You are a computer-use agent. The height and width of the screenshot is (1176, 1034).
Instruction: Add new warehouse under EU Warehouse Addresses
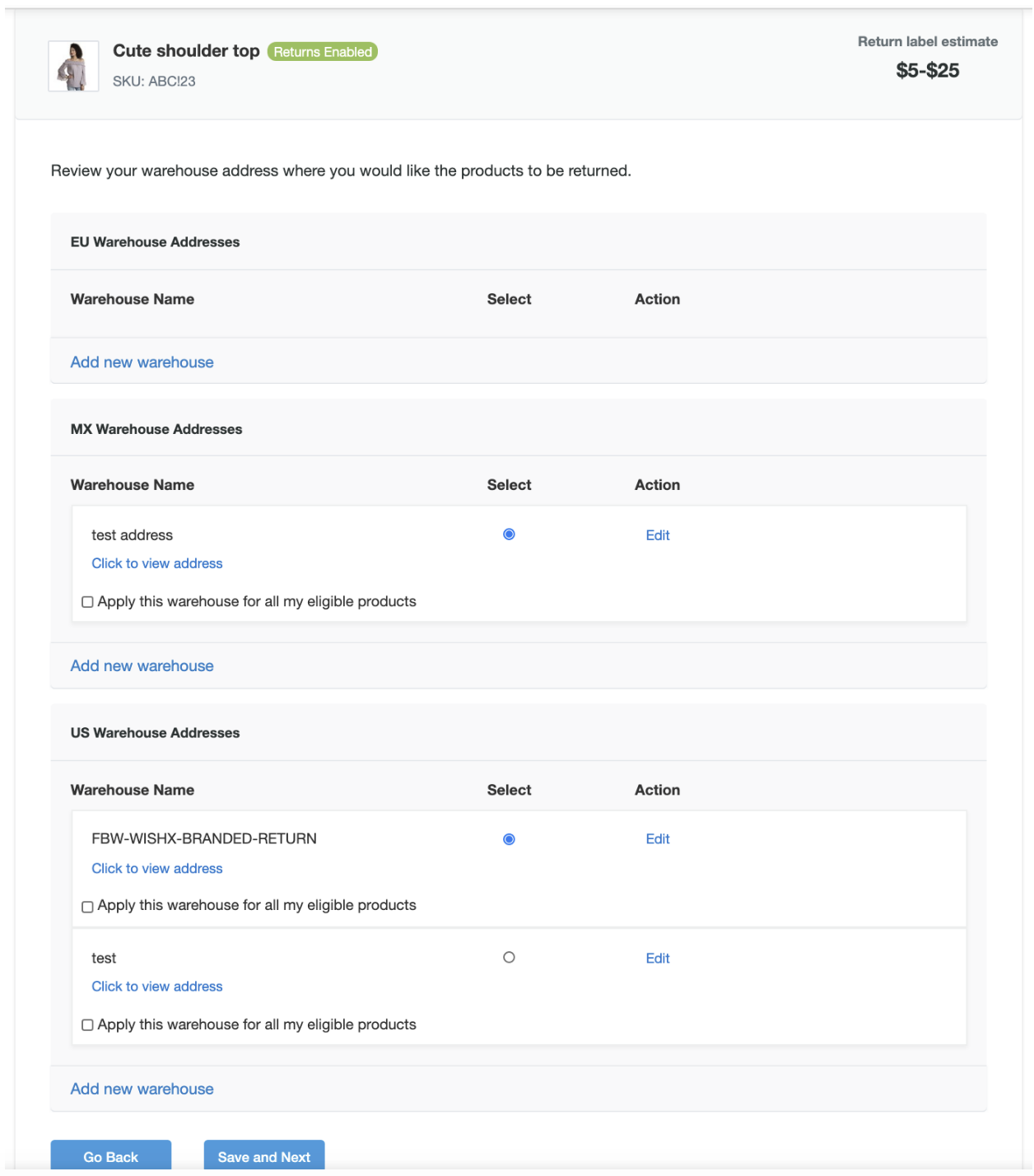pyautogui.click(x=142, y=362)
